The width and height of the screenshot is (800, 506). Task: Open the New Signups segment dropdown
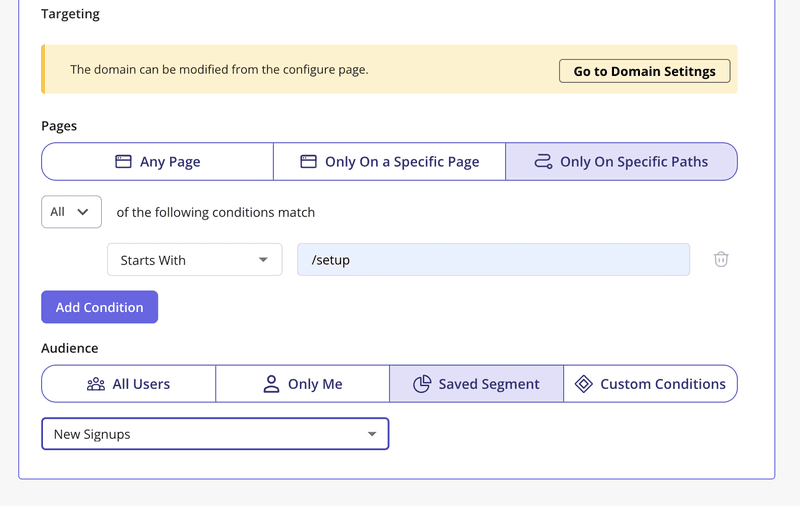[215, 434]
